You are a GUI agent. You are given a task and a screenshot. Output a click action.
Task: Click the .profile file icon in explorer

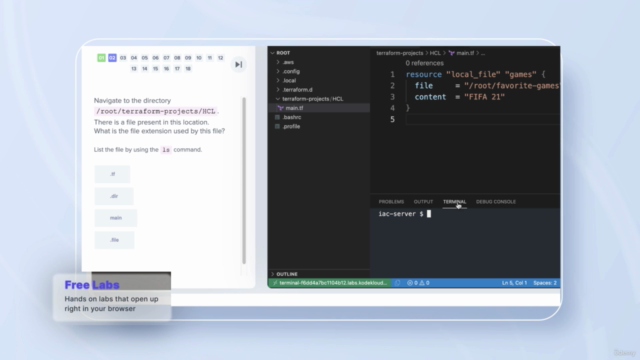coord(278,127)
